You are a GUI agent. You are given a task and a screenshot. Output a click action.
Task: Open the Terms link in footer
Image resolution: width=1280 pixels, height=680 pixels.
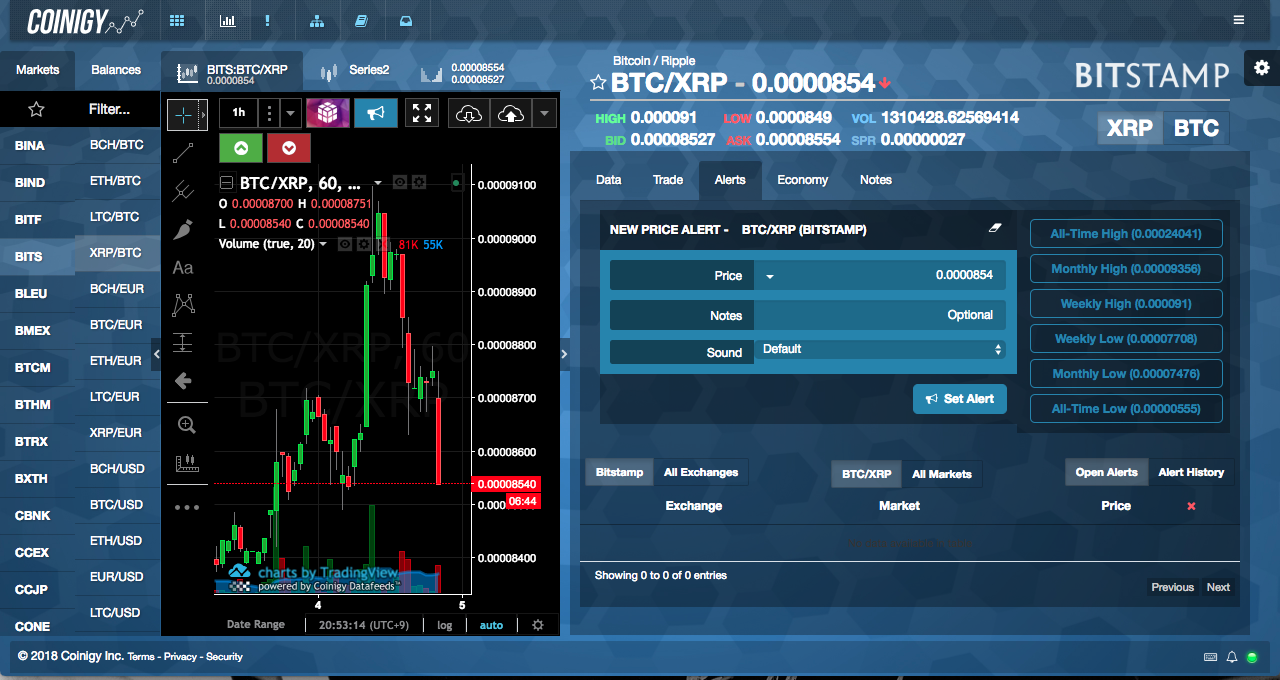pyautogui.click(x=141, y=657)
